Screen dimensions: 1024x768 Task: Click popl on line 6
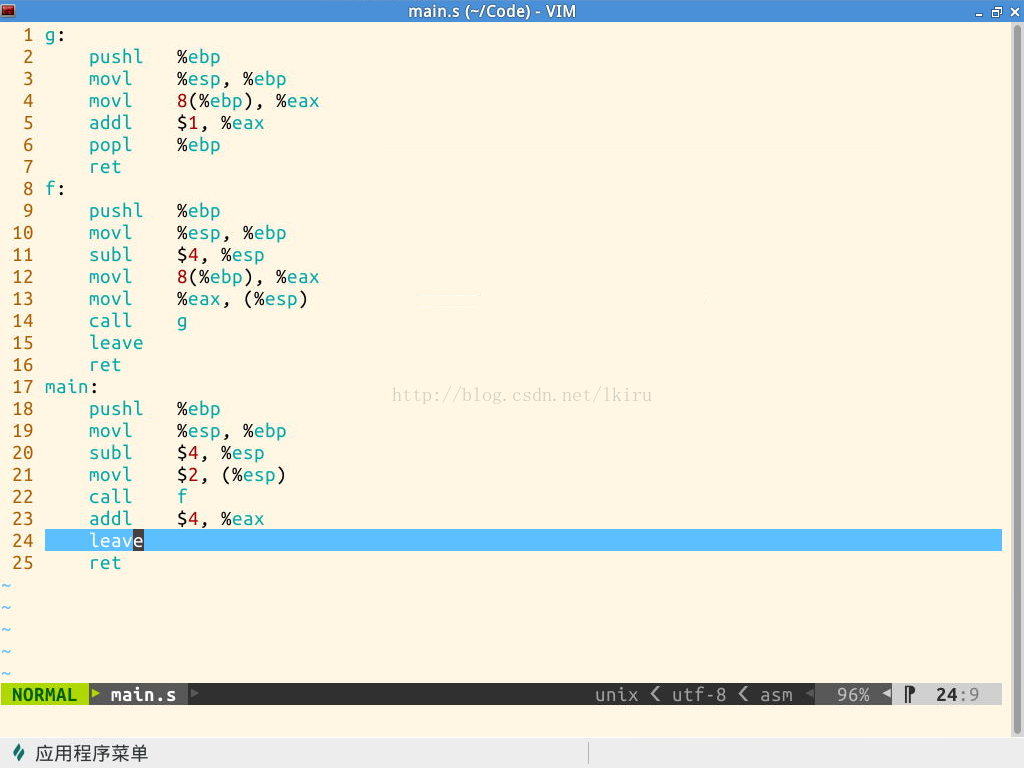click(110, 145)
